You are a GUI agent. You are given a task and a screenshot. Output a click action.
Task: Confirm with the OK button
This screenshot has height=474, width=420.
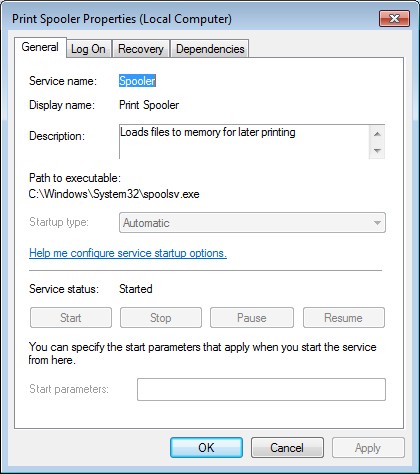pyautogui.click(x=206, y=448)
